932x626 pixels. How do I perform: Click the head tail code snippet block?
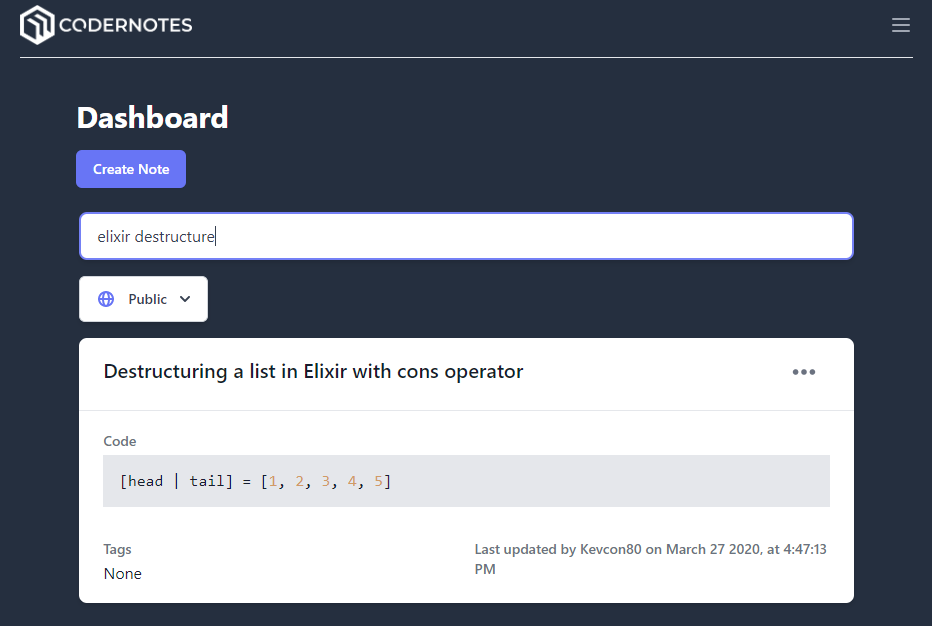coord(466,481)
